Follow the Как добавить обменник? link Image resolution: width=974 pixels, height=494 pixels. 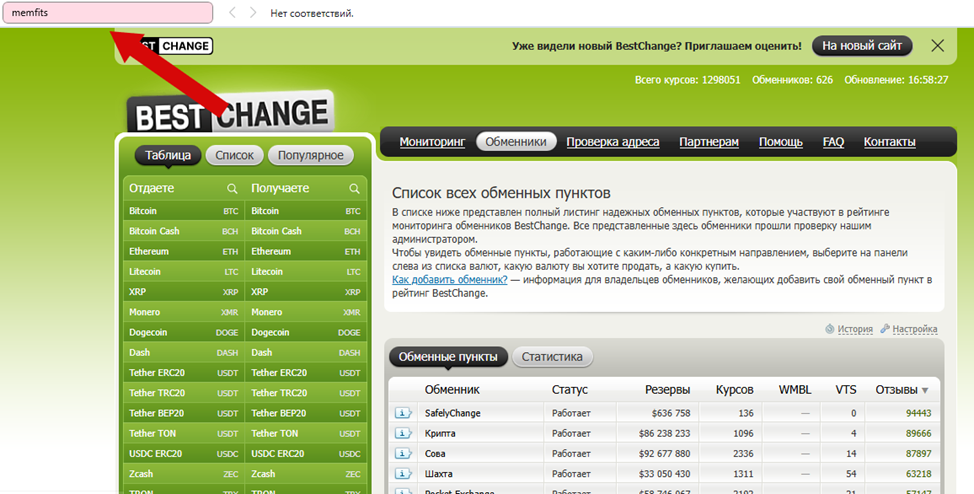click(450, 280)
